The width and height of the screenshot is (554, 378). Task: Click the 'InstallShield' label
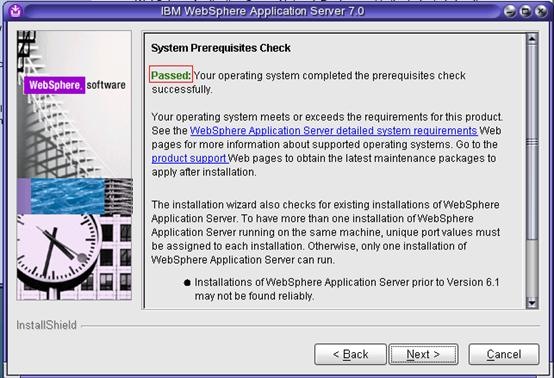tap(46, 325)
